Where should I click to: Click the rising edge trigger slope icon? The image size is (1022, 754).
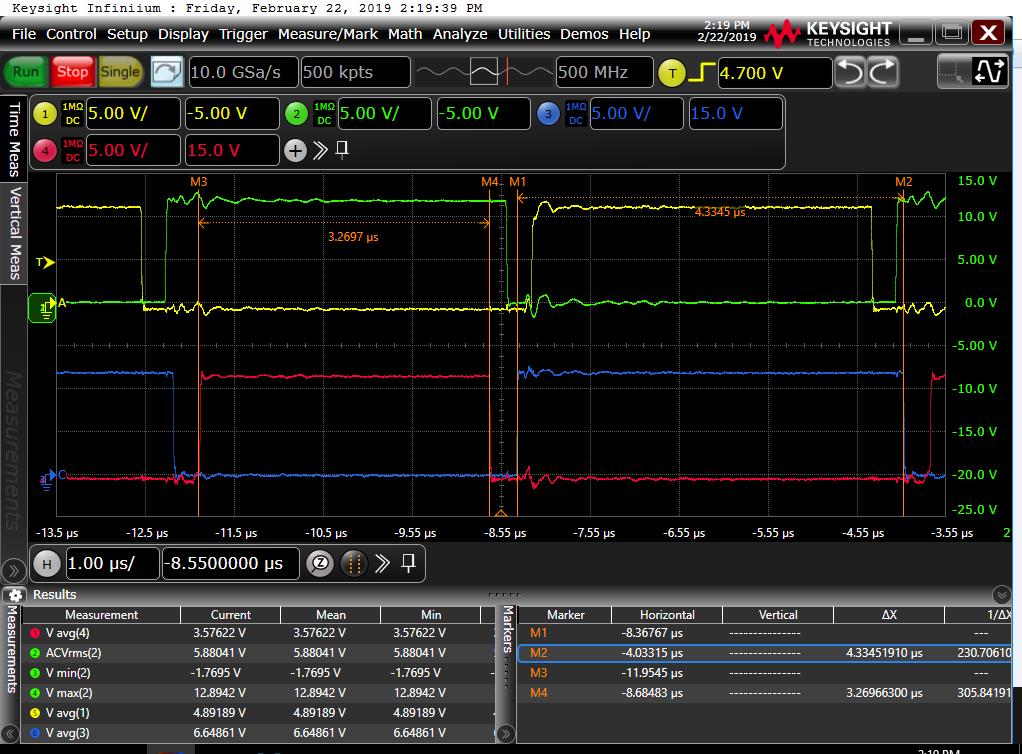click(701, 72)
